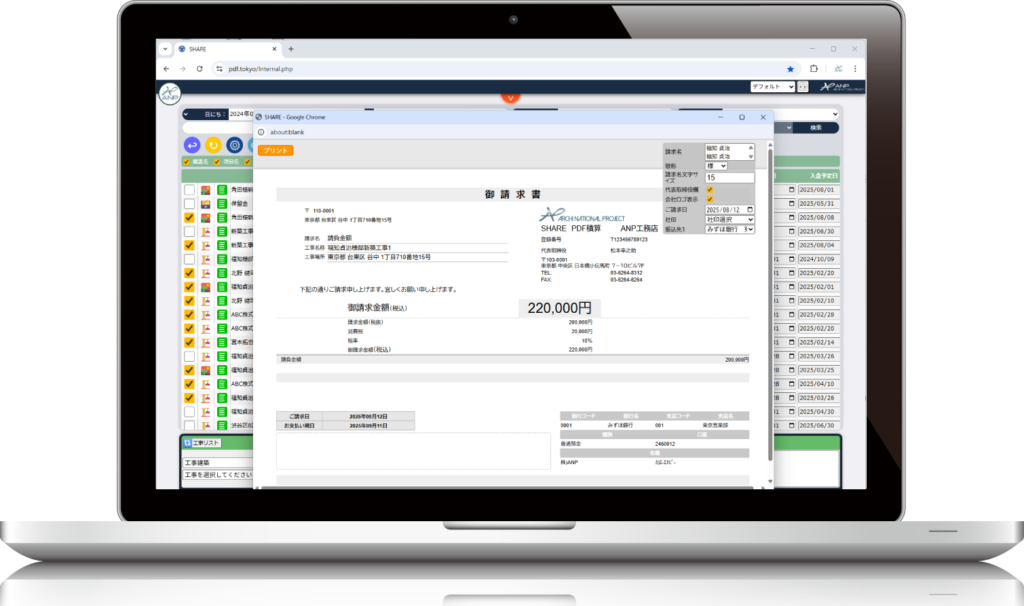Image resolution: width=1024 pixels, height=606 pixels.
Task: Click the 入金予定日 date field 2025/05/31
Action: (818, 204)
